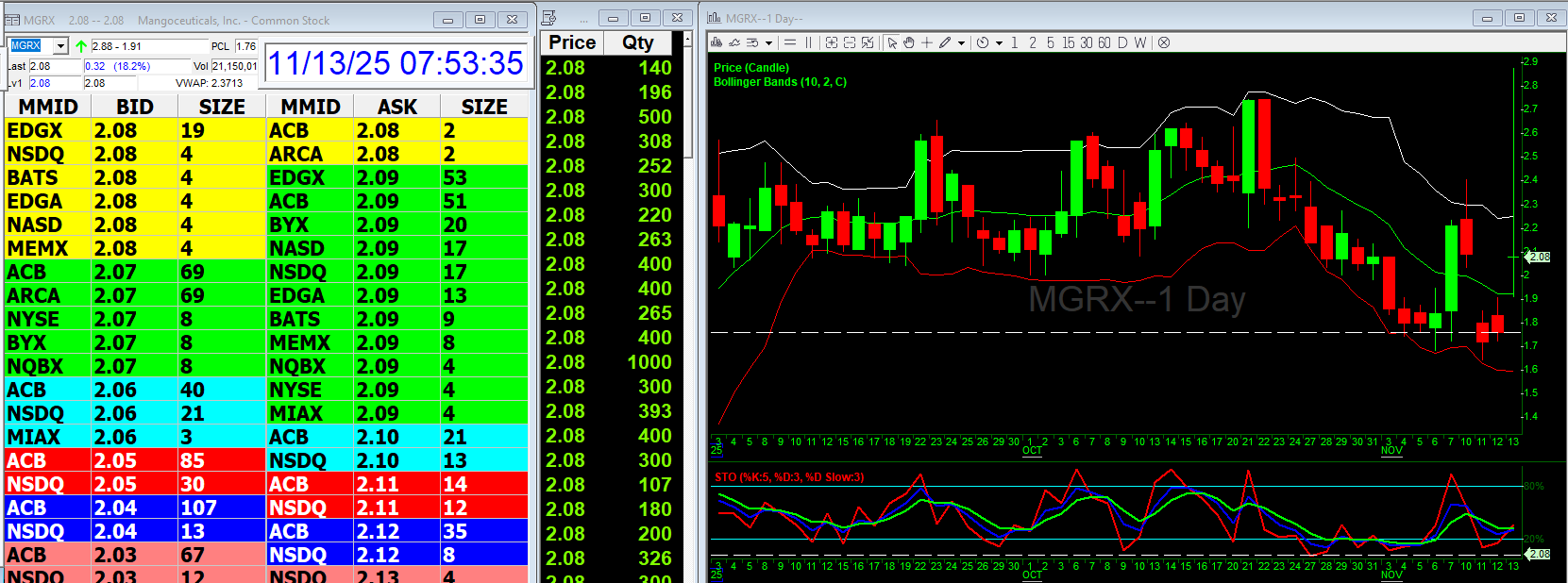Click the BID column header
This screenshot has width=1568, height=583.
(134, 107)
